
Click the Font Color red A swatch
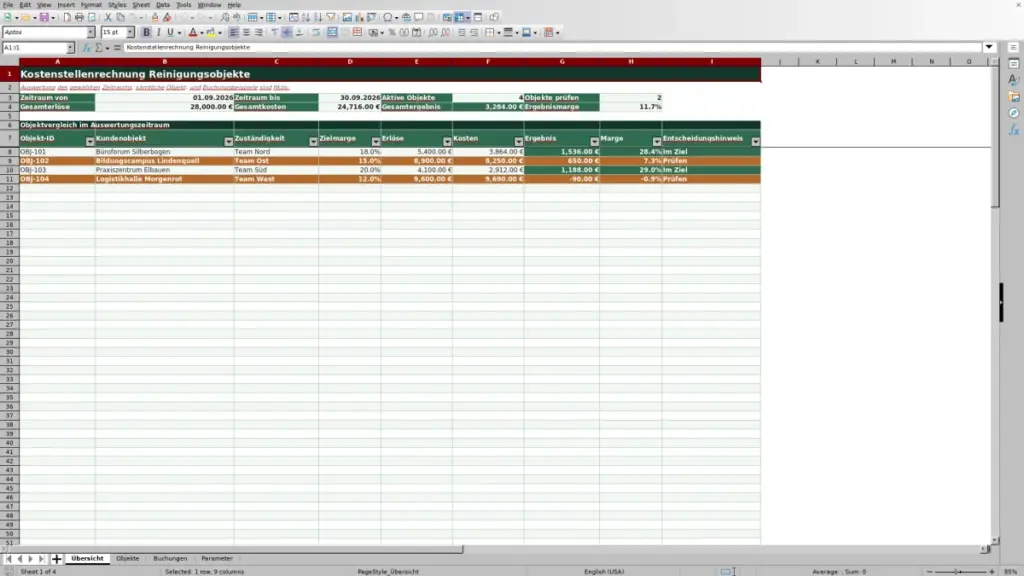[193, 33]
